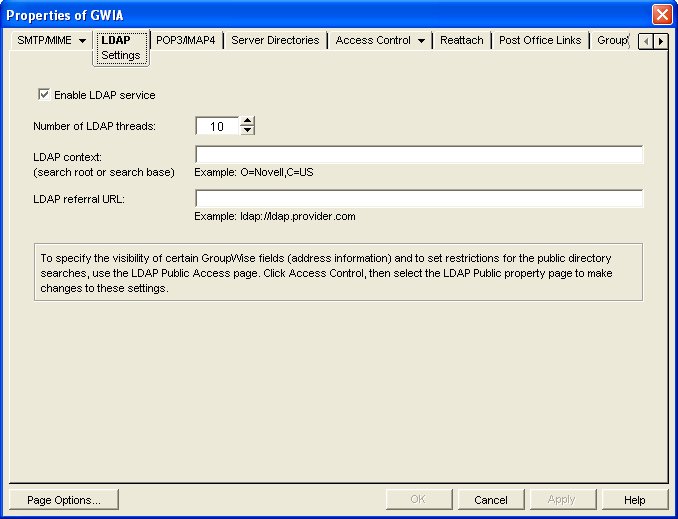This screenshot has width=678, height=519.
Task: Click the 'Example: O=Novell,C=US' text
Action: pos(254,172)
